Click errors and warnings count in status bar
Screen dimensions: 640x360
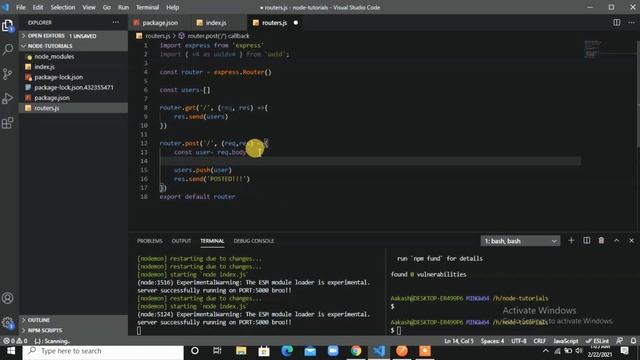pos(16,341)
